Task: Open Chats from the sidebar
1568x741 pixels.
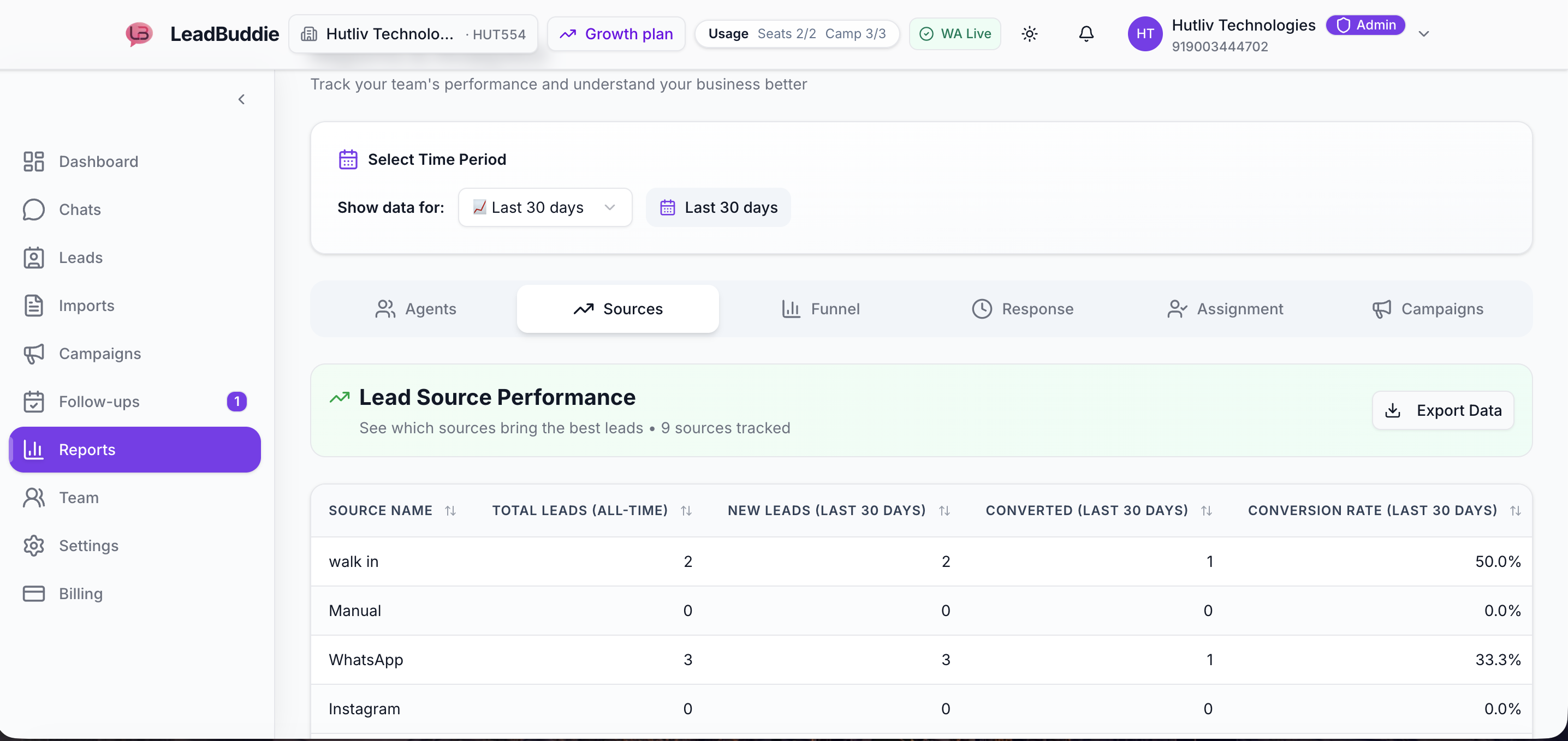Action: pos(79,210)
